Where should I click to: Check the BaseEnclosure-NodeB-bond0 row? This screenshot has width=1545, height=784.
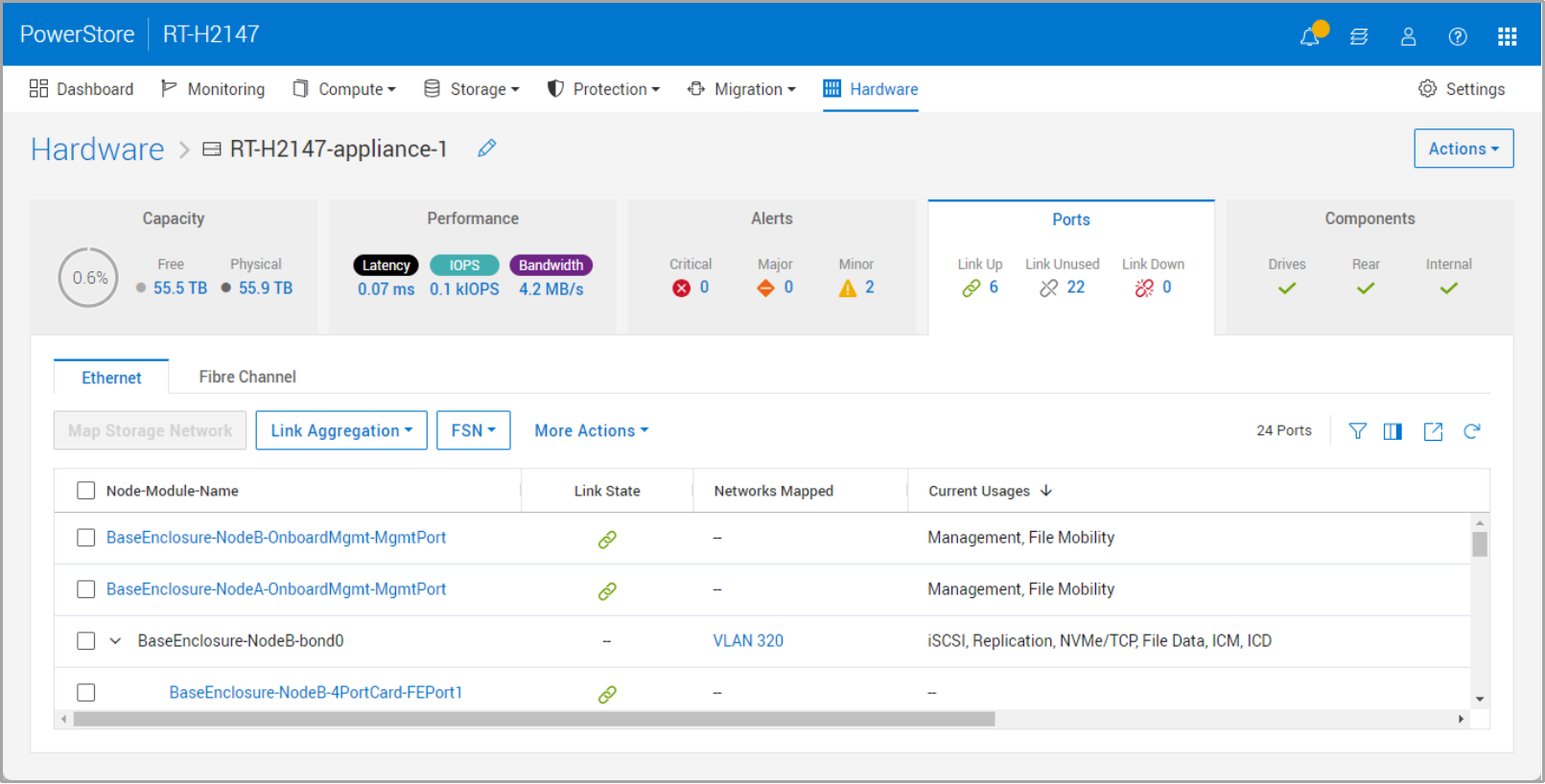(86, 641)
